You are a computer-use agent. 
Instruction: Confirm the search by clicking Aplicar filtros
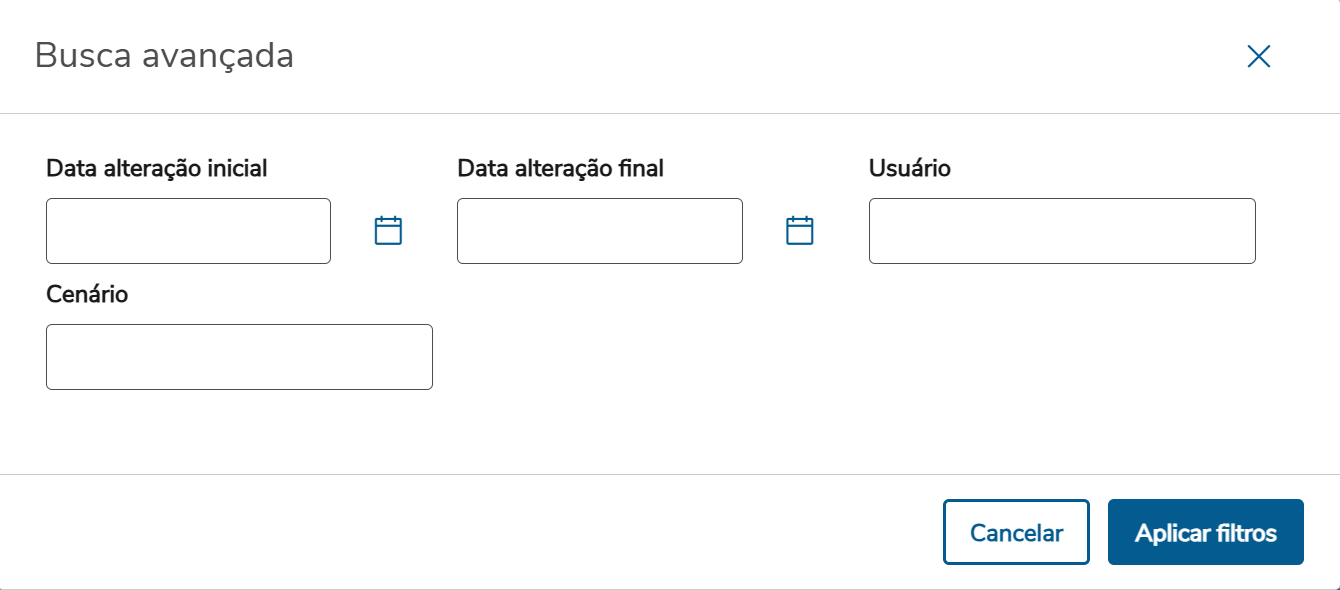[1205, 532]
